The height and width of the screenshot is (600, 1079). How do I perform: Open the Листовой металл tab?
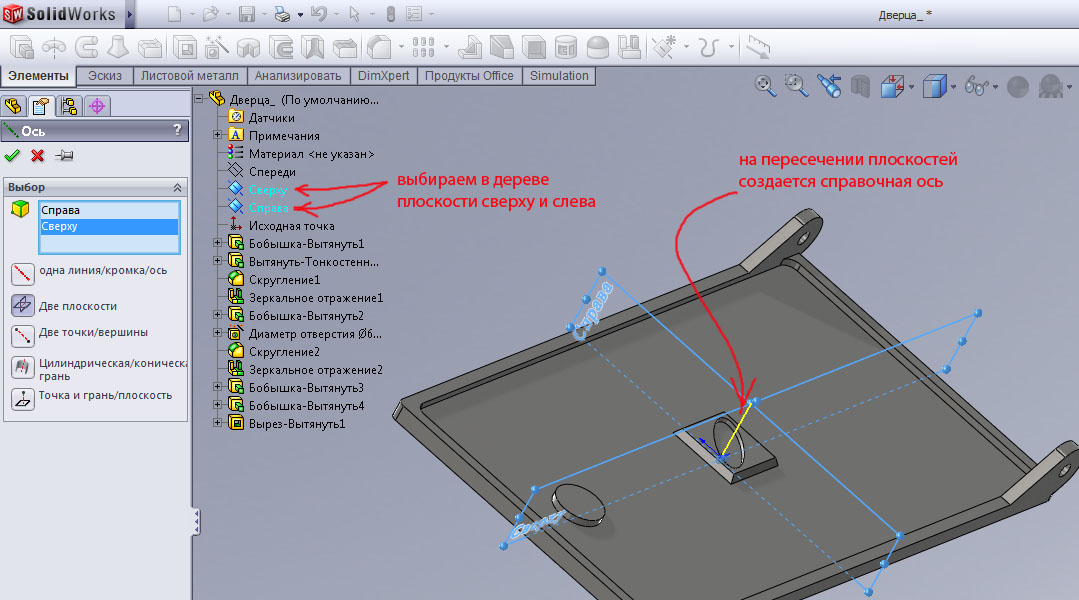click(190, 76)
